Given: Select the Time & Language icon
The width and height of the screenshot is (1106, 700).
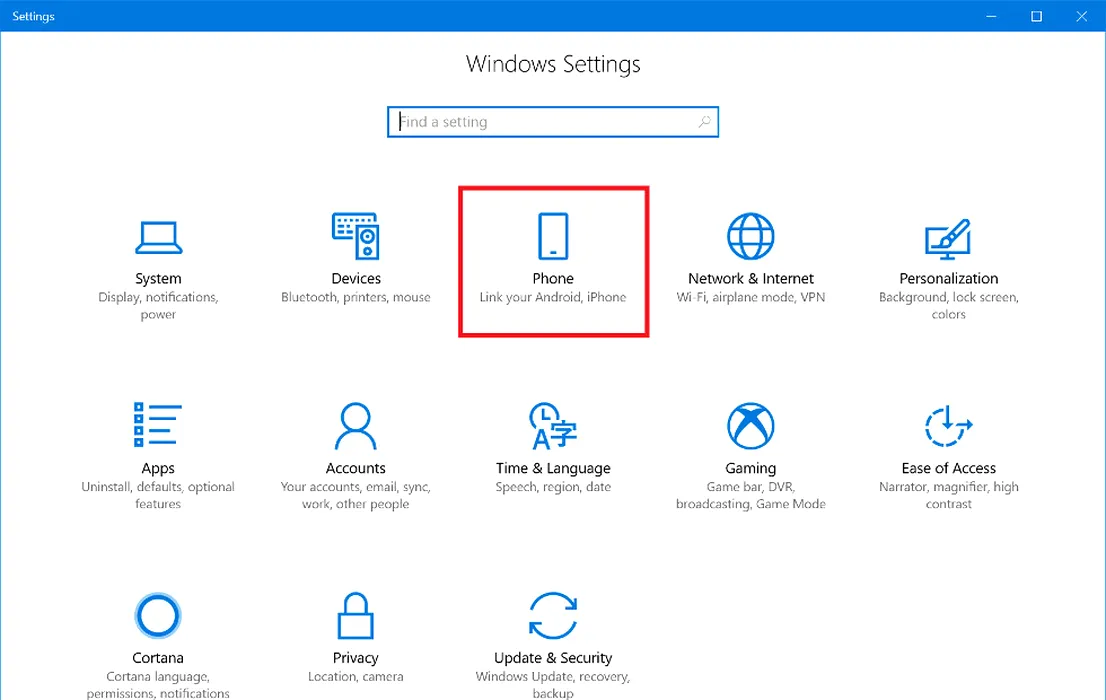Looking at the screenshot, I should [x=553, y=426].
